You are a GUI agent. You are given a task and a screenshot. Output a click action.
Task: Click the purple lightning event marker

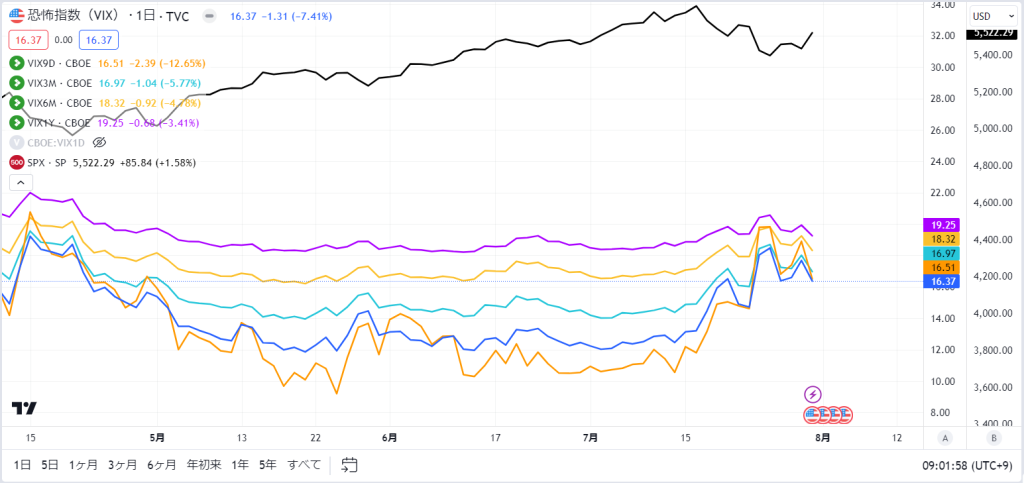click(812, 394)
